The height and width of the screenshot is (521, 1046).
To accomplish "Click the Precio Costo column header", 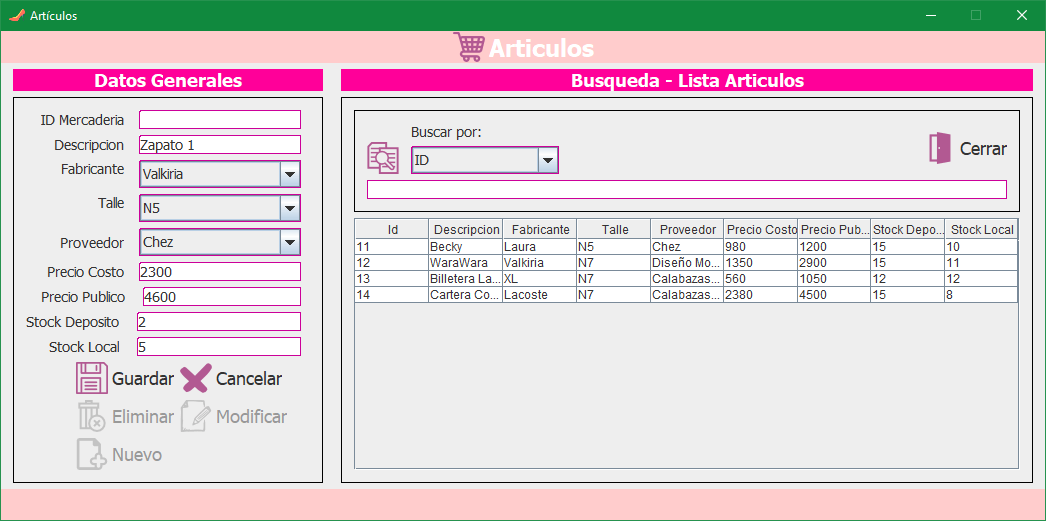I will coord(761,229).
